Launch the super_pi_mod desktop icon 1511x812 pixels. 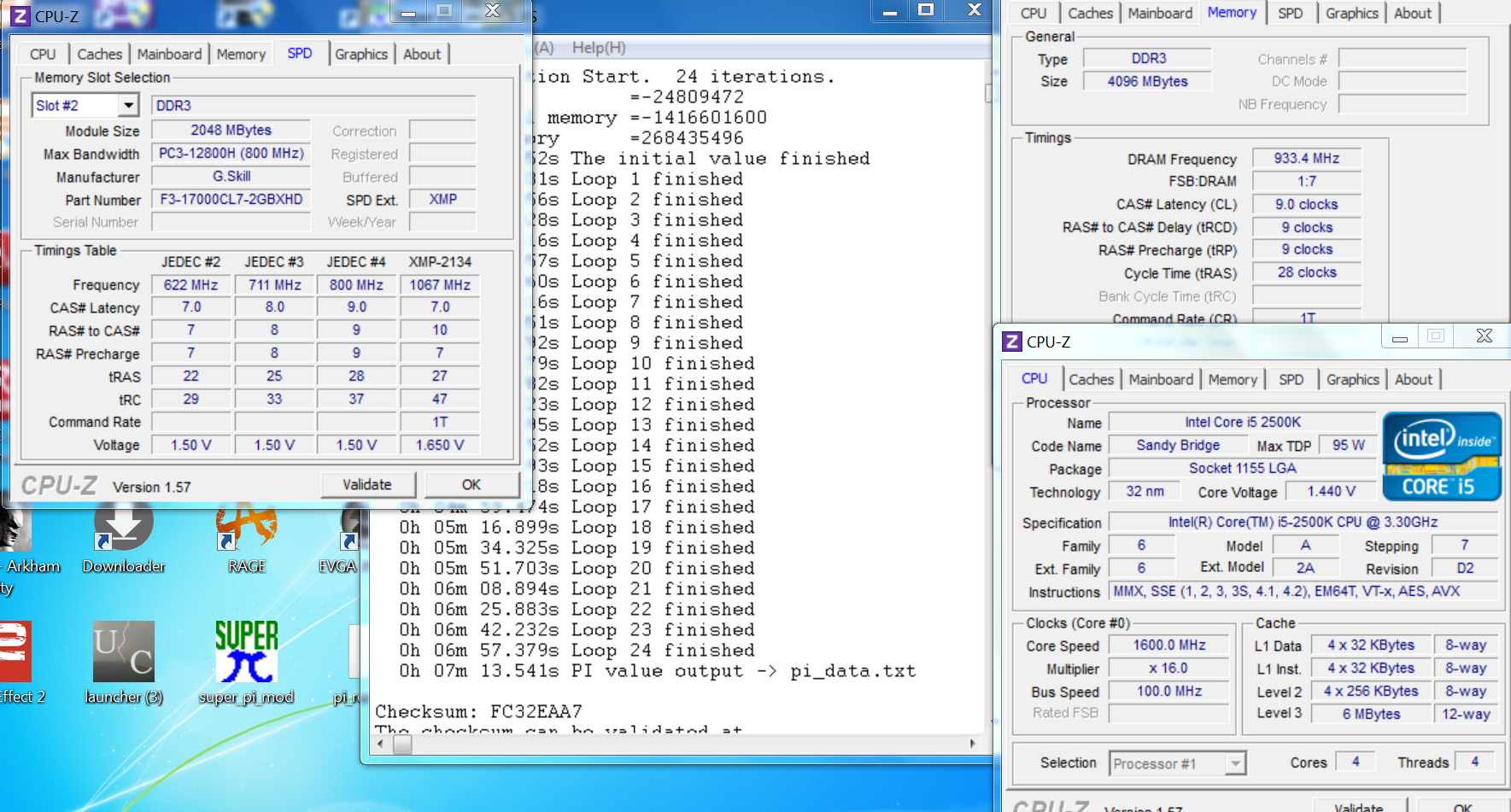click(x=246, y=663)
